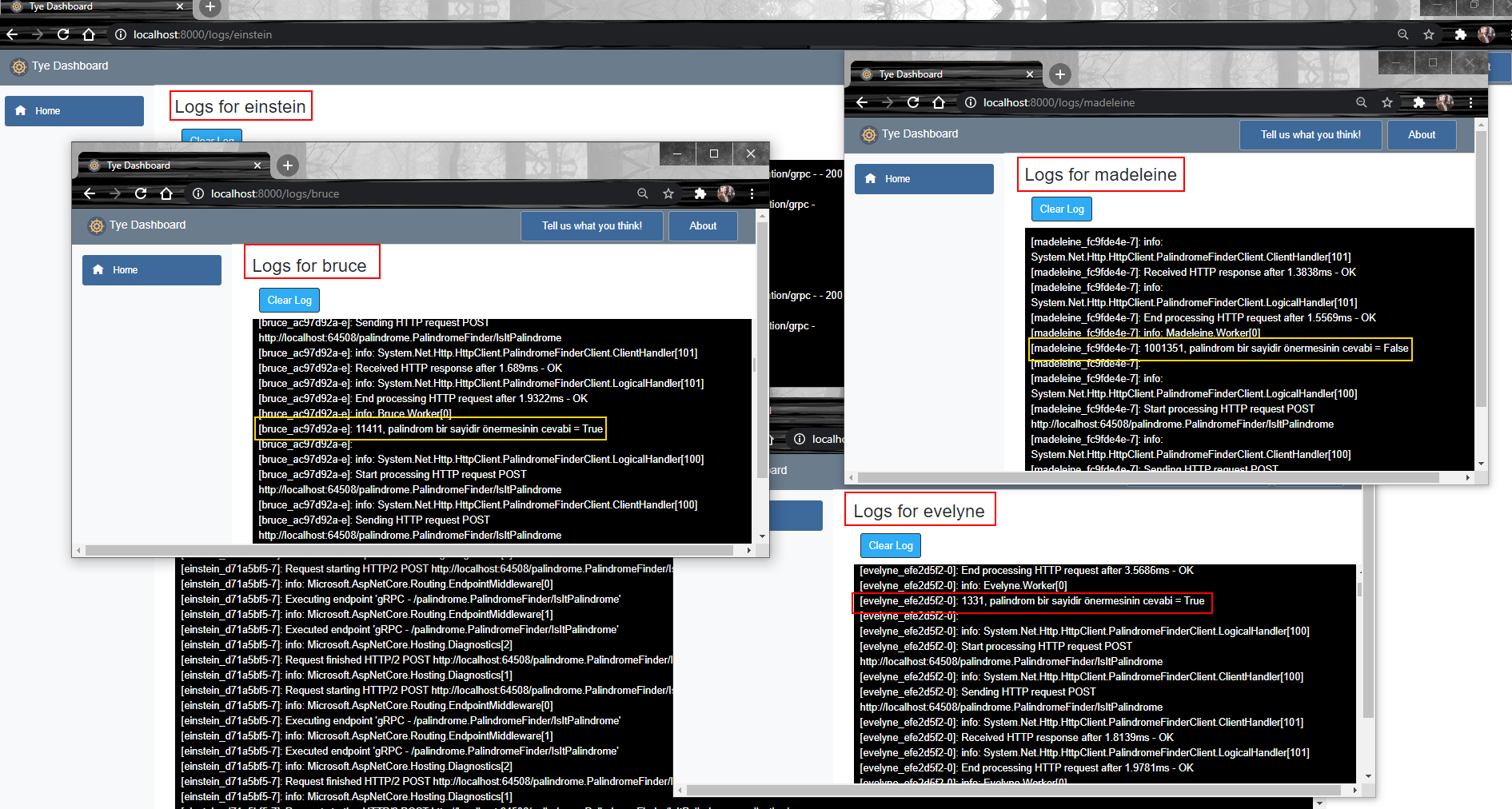The width and height of the screenshot is (1512, 809).
Task: Bookmark the madeleine logs page
Action: tap(1387, 102)
